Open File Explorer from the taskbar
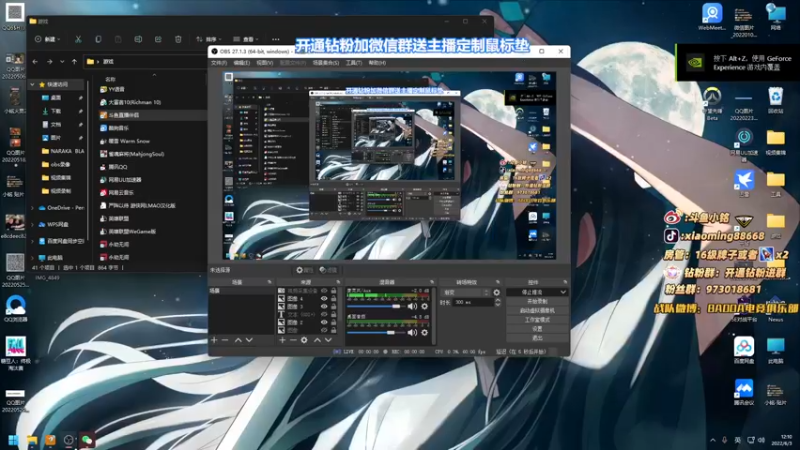The height and width of the screenshot is (450, 800). 32,440
